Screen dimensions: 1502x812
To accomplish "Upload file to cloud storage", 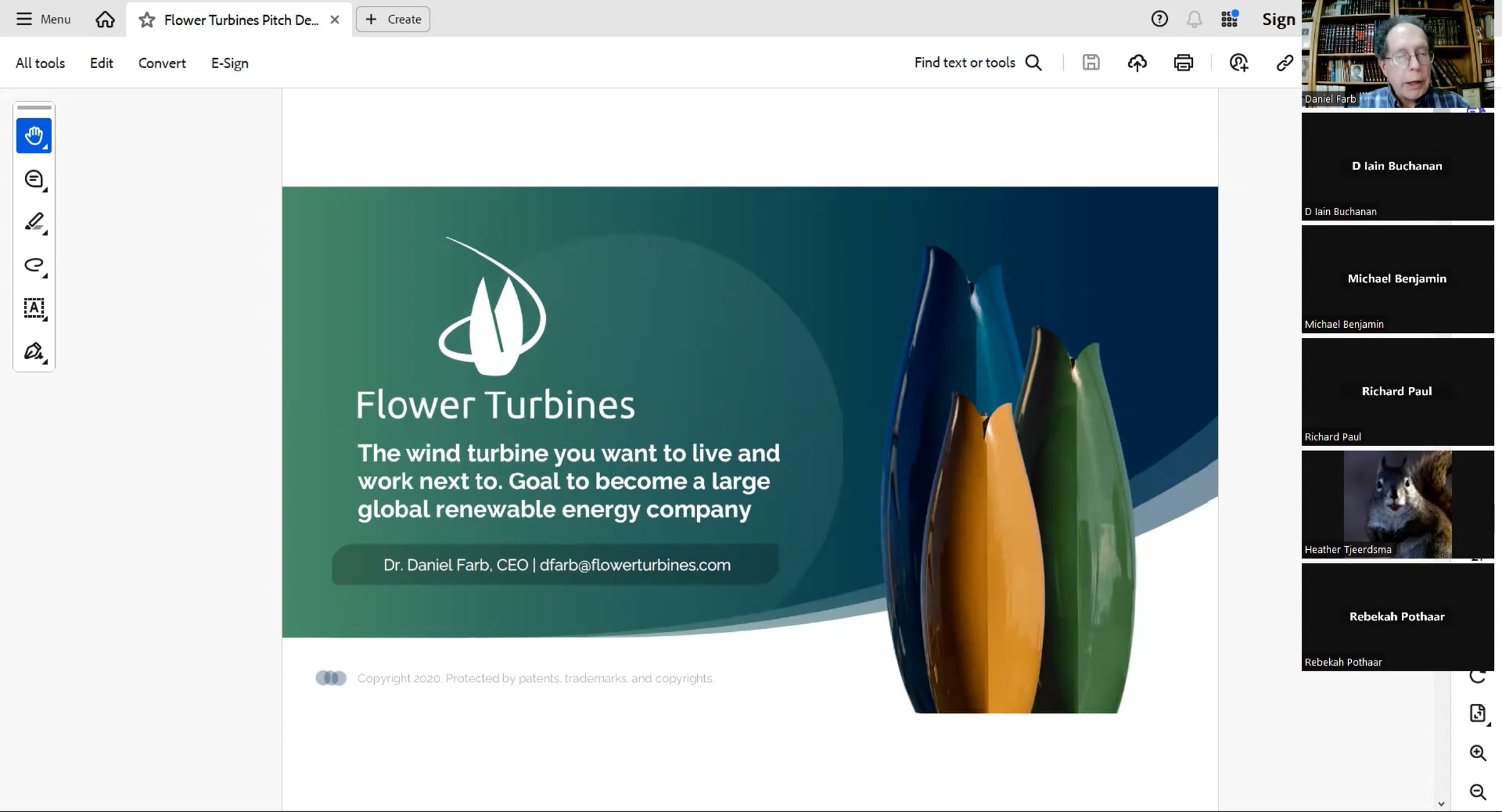I will point(1137,63).
